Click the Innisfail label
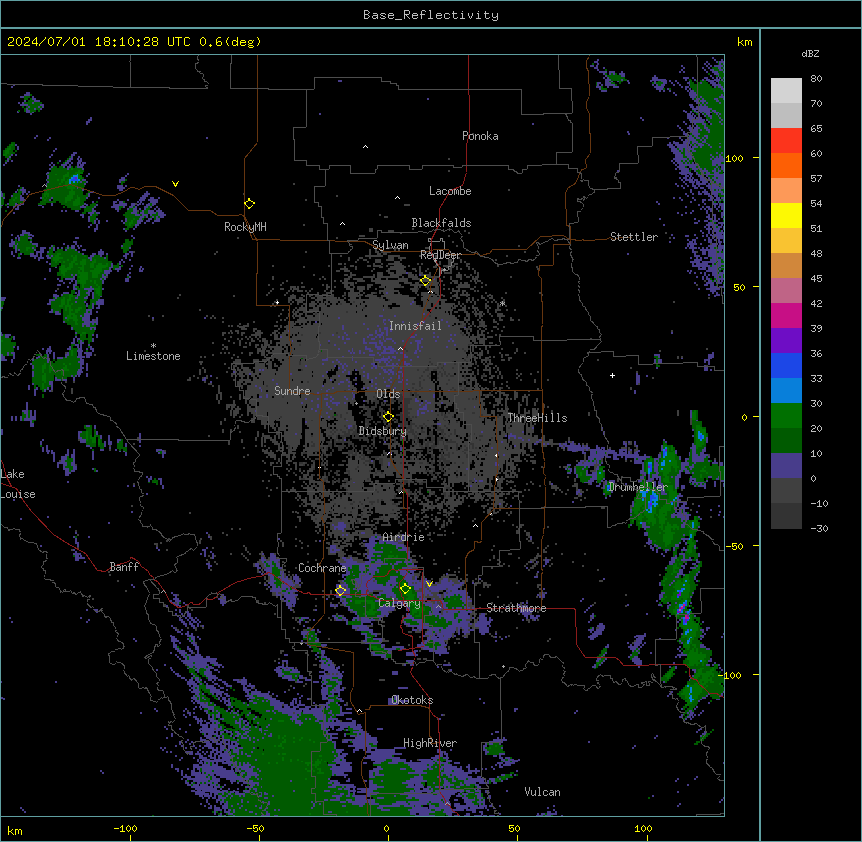 415,326
